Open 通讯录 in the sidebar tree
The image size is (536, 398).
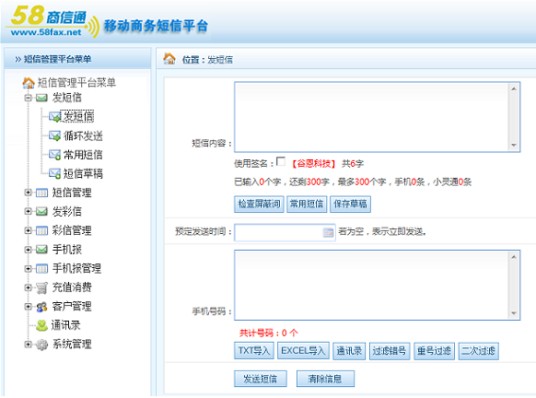click(66, 325)
